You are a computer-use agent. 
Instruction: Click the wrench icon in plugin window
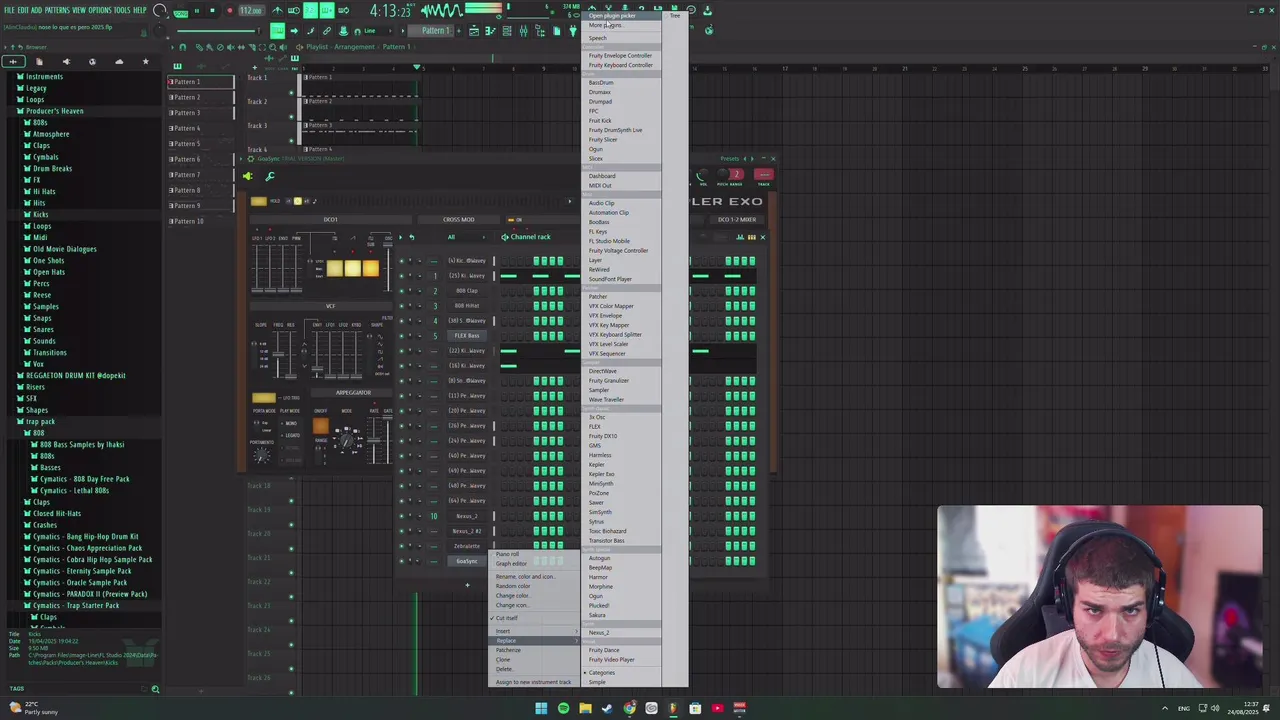click(270, 176)
